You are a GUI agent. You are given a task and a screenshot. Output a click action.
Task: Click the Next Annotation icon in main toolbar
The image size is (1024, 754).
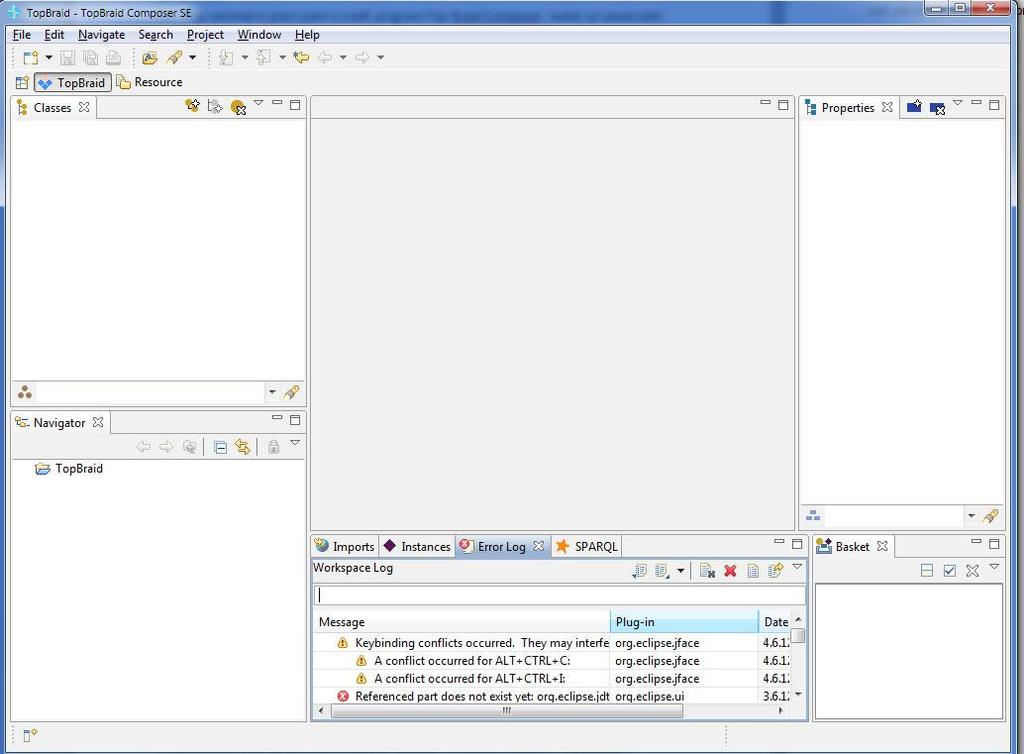point(225,58)
